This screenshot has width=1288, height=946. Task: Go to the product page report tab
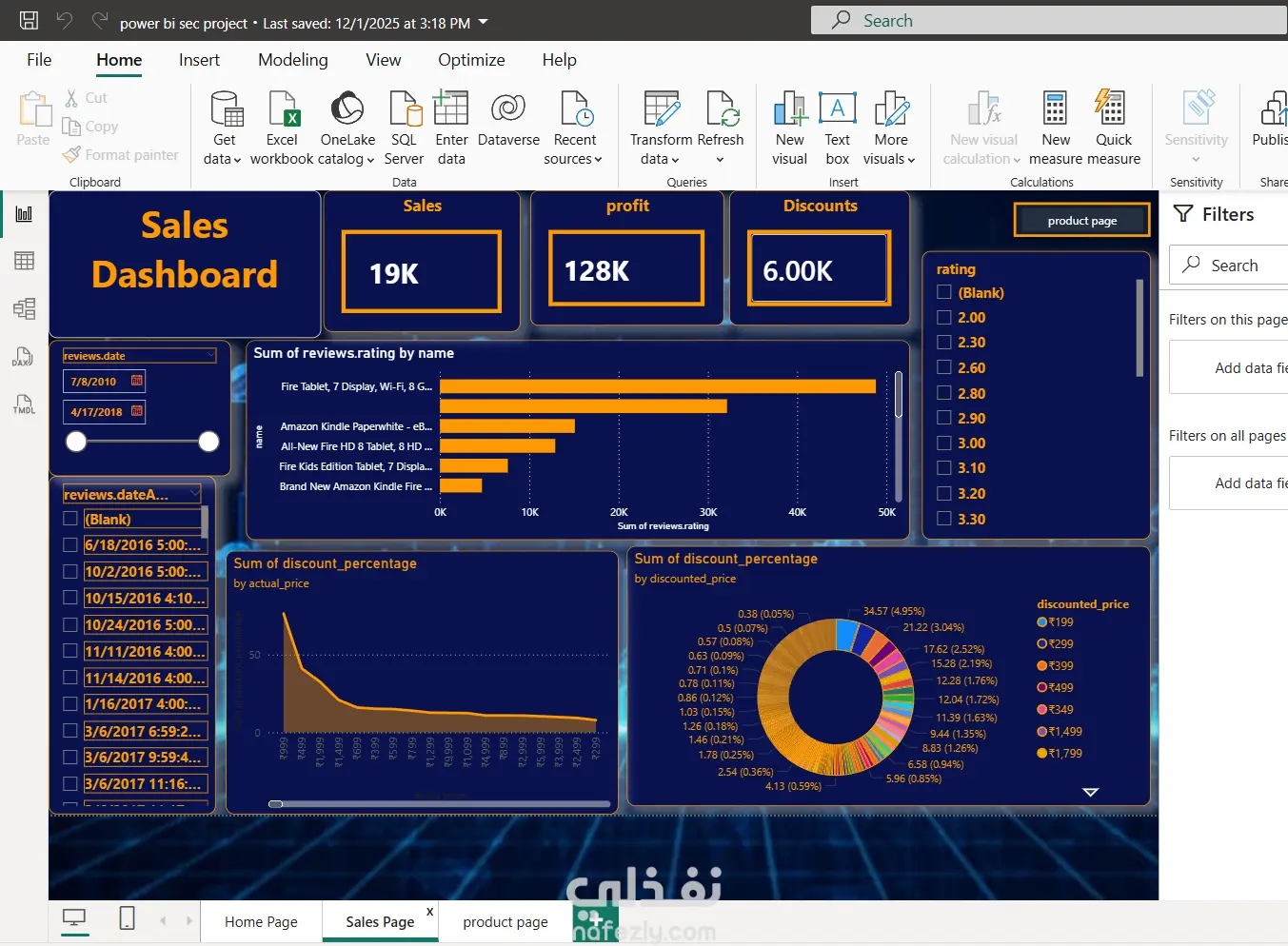(x=505, y=921)
